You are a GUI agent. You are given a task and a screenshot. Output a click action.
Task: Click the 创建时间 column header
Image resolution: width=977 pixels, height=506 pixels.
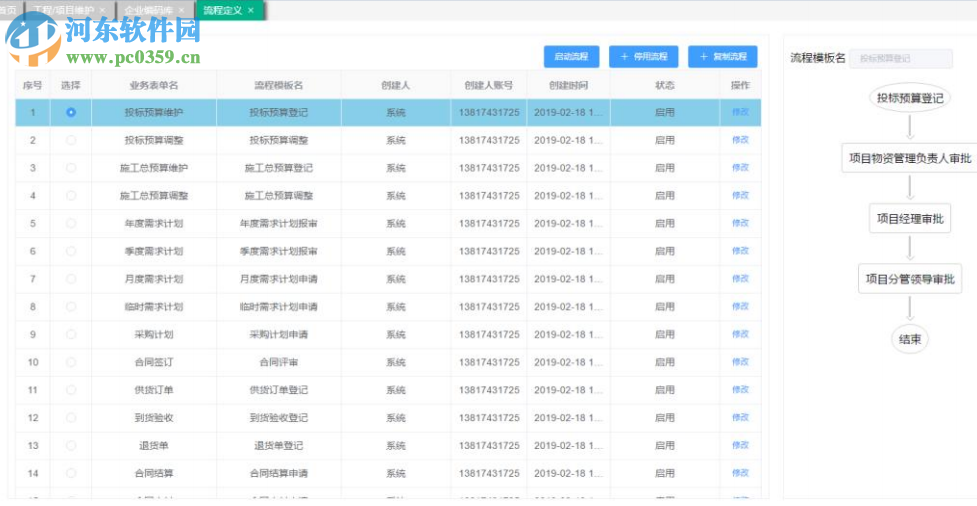pyautogui.click(x=568, y=85)
